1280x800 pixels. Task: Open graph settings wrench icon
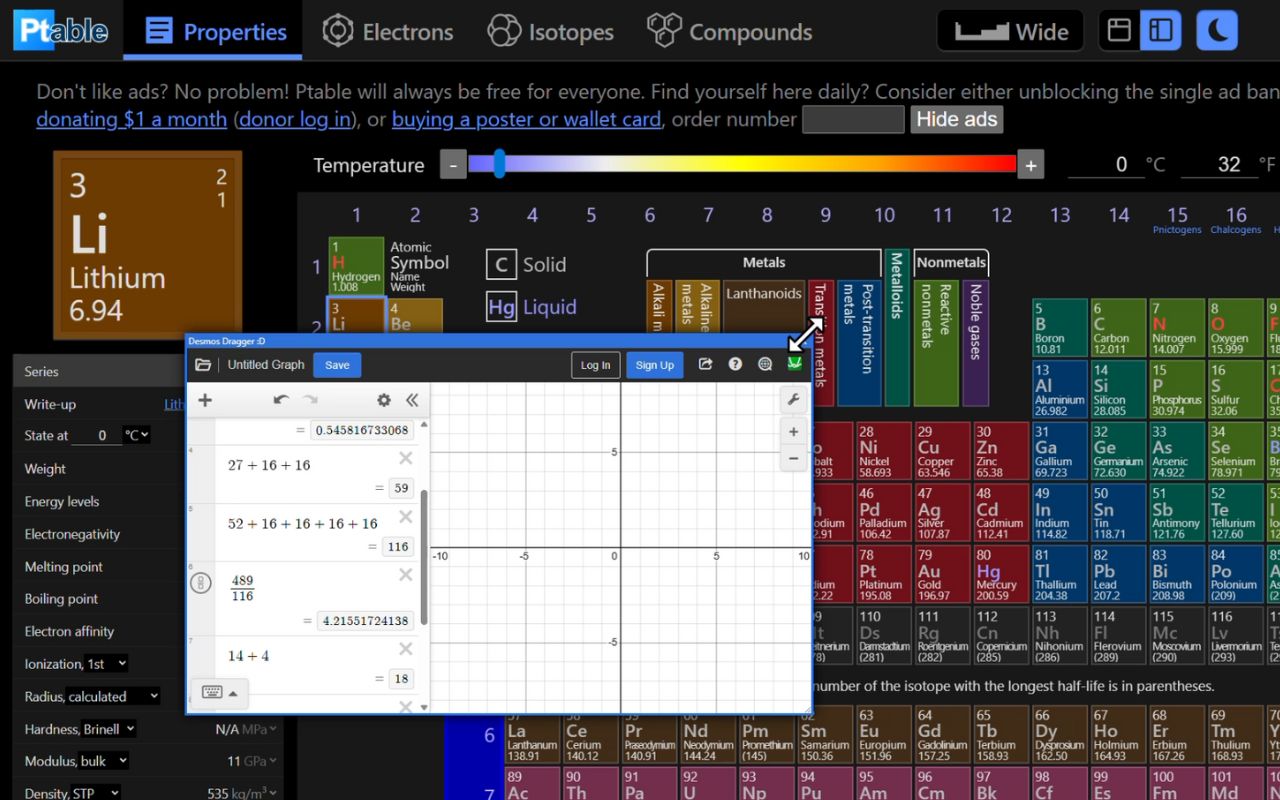pyautogui.click(x=793, y=400)
